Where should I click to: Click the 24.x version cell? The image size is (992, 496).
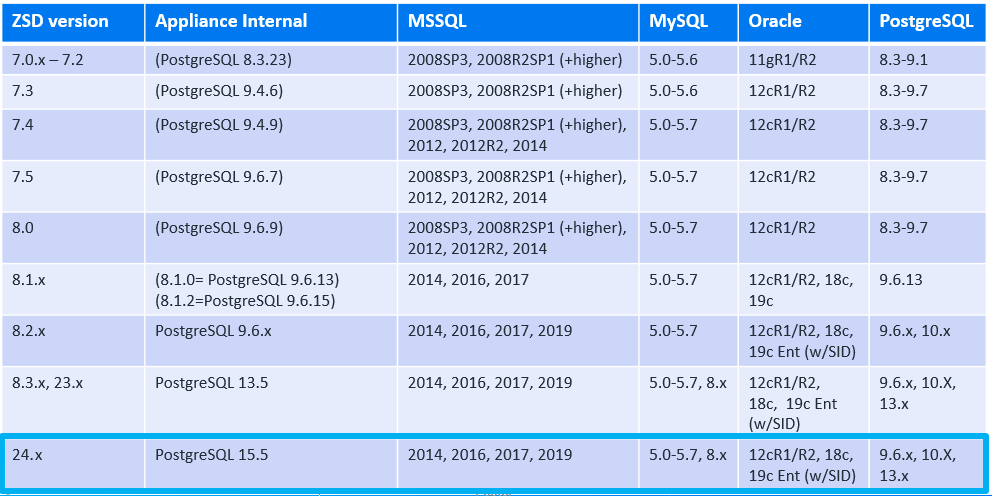pyautogui.click(x=28, y=455)
